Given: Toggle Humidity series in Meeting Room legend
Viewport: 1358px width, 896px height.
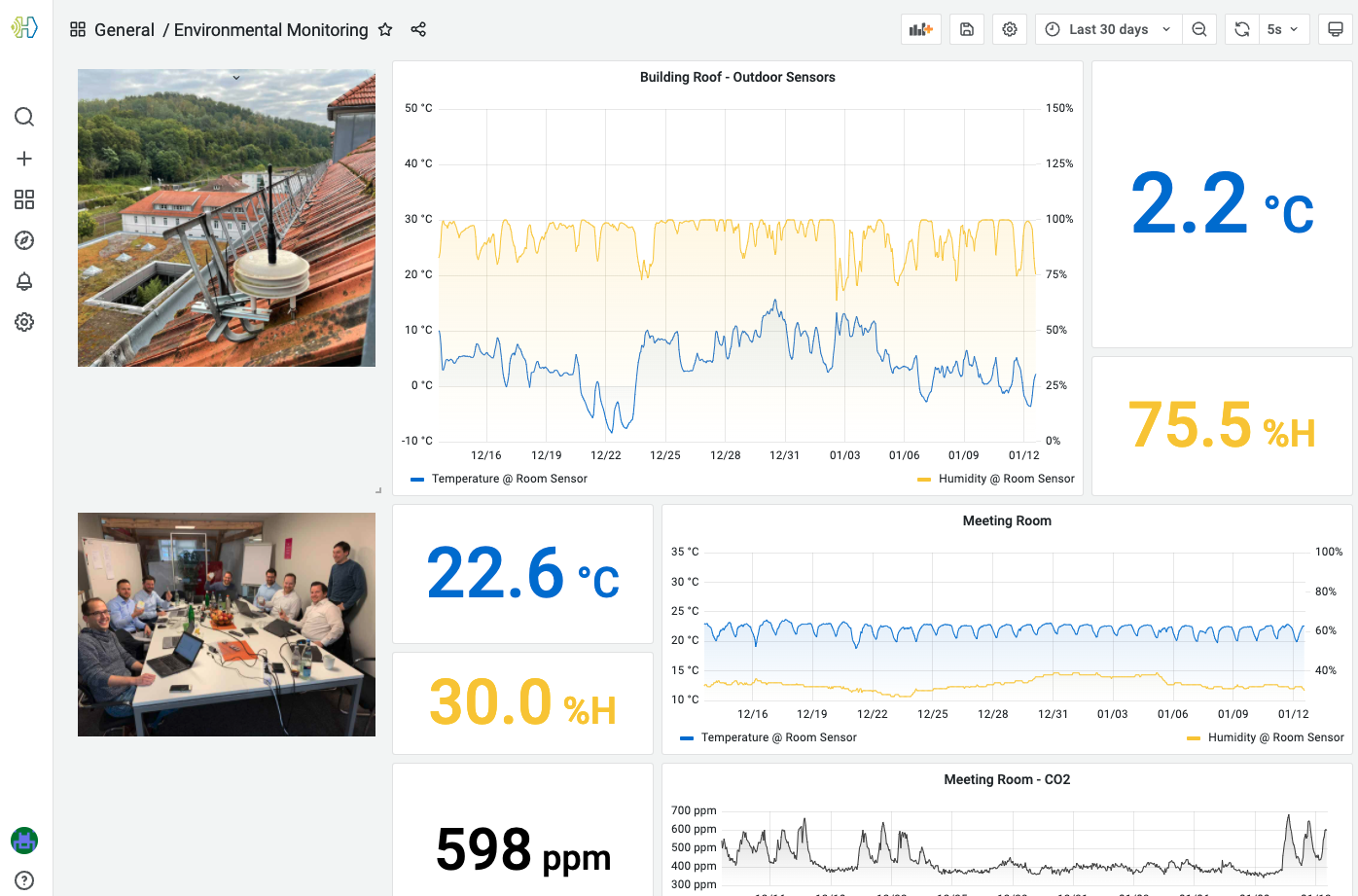Looking at the screenshot, I should tap(1275, 737).
